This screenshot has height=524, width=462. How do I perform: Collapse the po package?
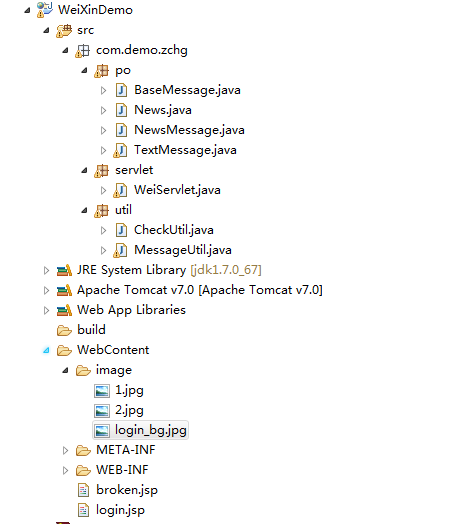click(x=84, y=71)
